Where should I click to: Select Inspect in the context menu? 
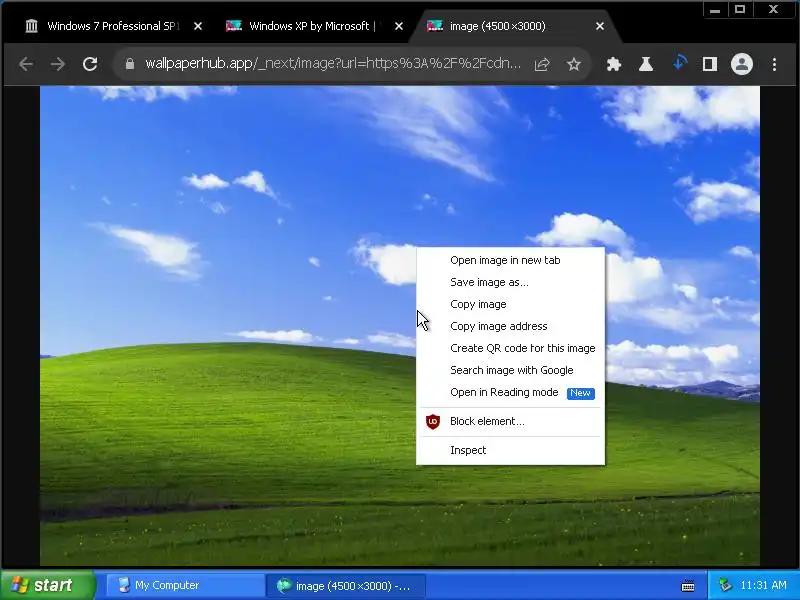pyautogui.click(x=511, y=450)
